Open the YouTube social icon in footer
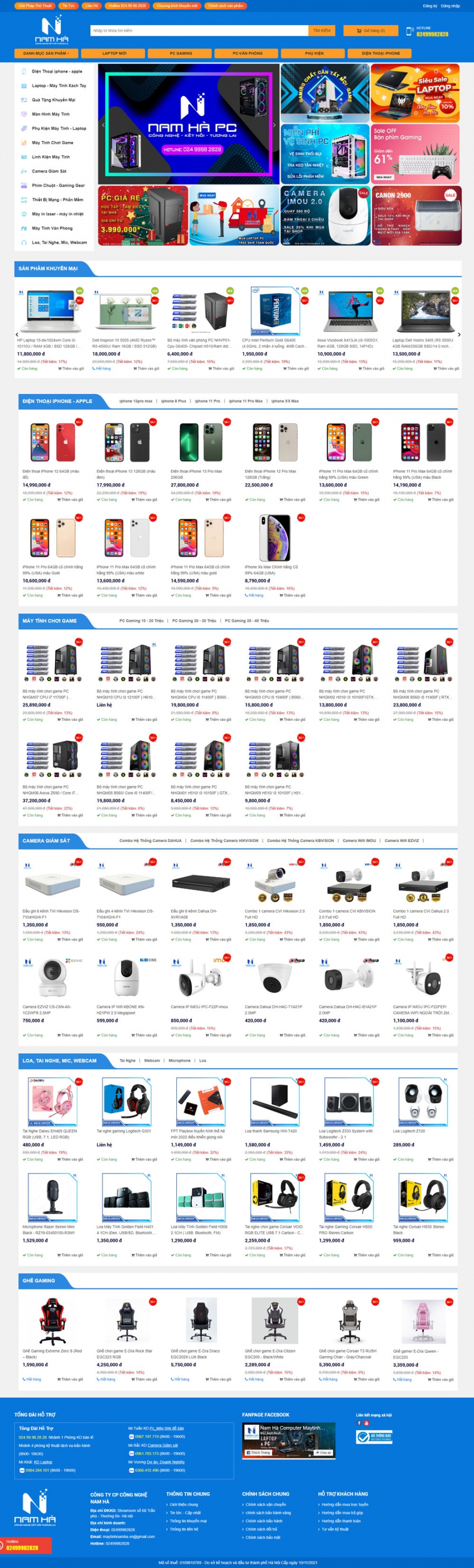Viewport: 474px width, 1568px height. tap(366, 1423)
